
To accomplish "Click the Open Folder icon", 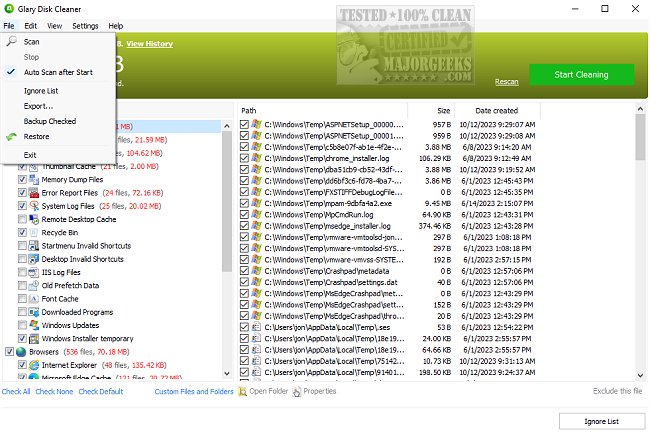I will pyautogui.click(x=243, y=391).
